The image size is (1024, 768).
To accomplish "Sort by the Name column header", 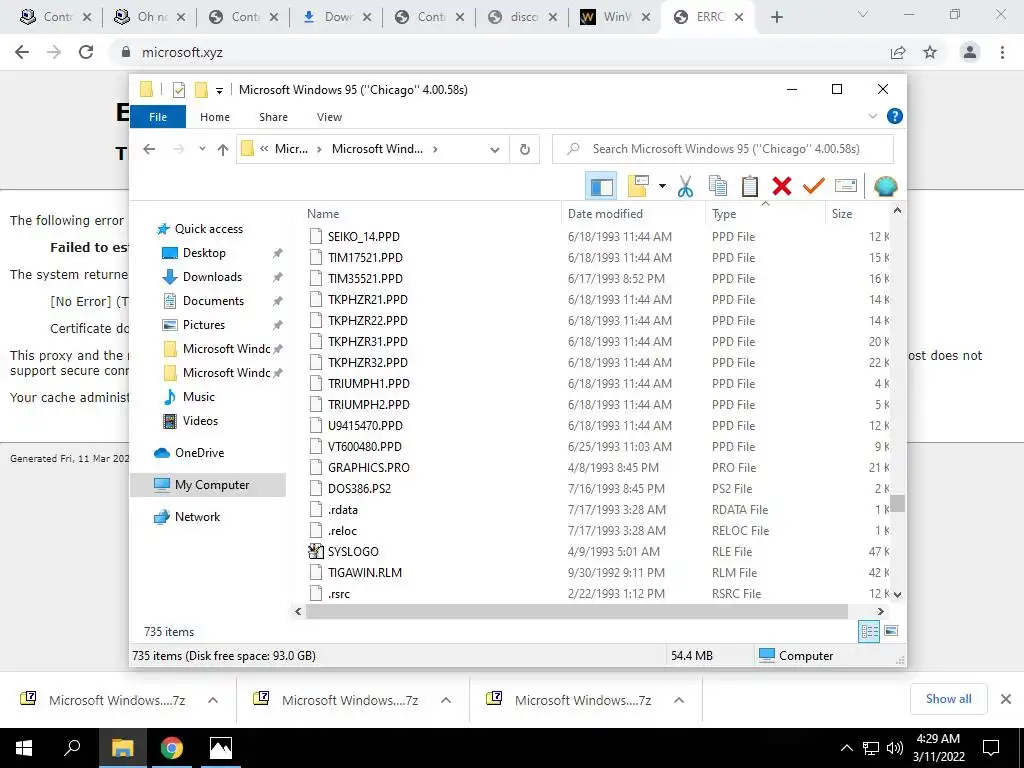I will pos(433,214).
